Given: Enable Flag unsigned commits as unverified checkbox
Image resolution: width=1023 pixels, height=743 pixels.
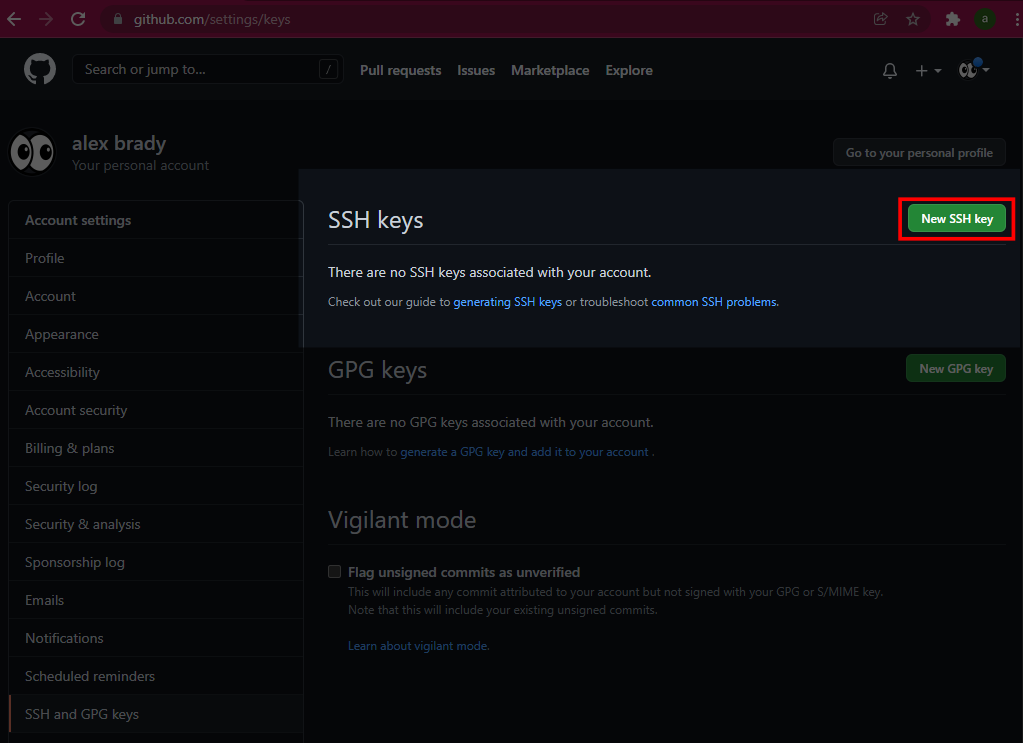Looking at the screenshot, I should [x=334, y=571].
